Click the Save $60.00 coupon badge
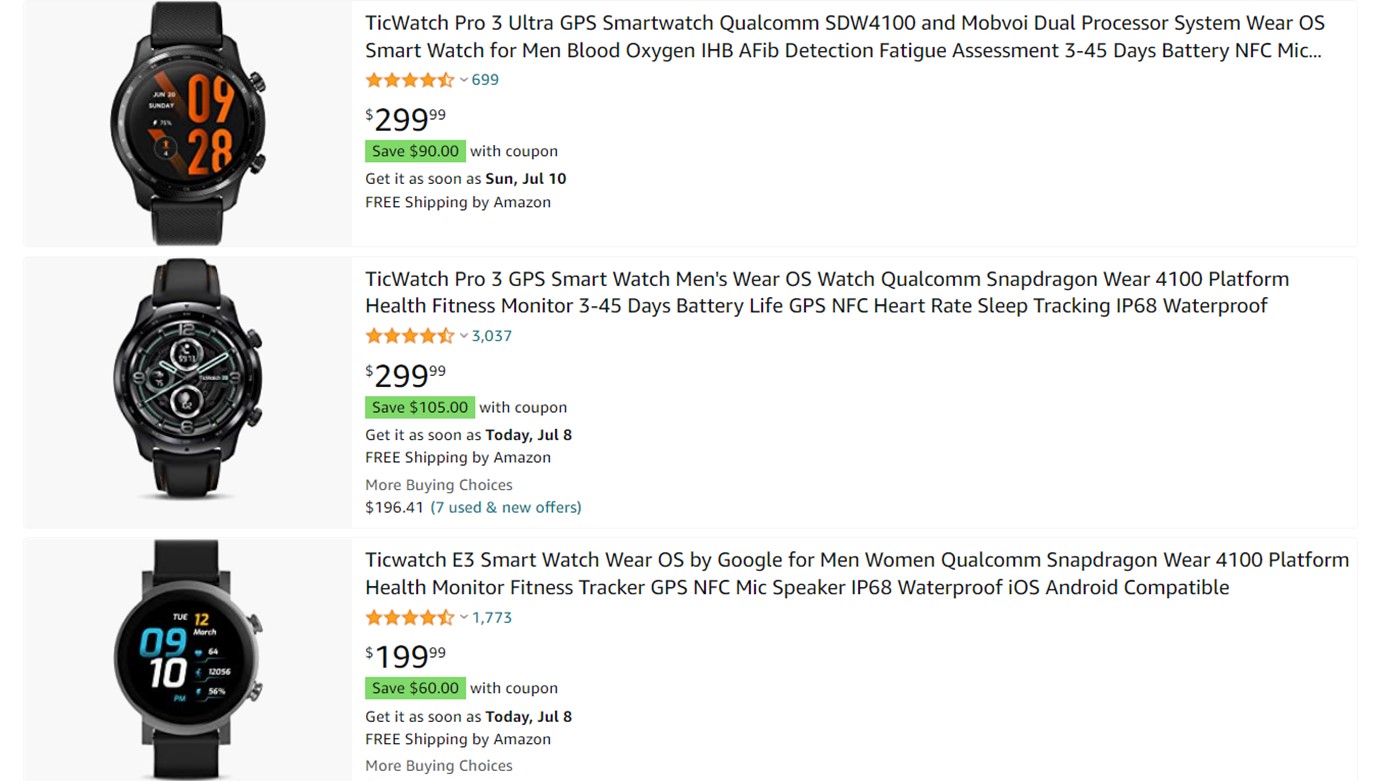The image size is (1388, 781). [415, 688]
